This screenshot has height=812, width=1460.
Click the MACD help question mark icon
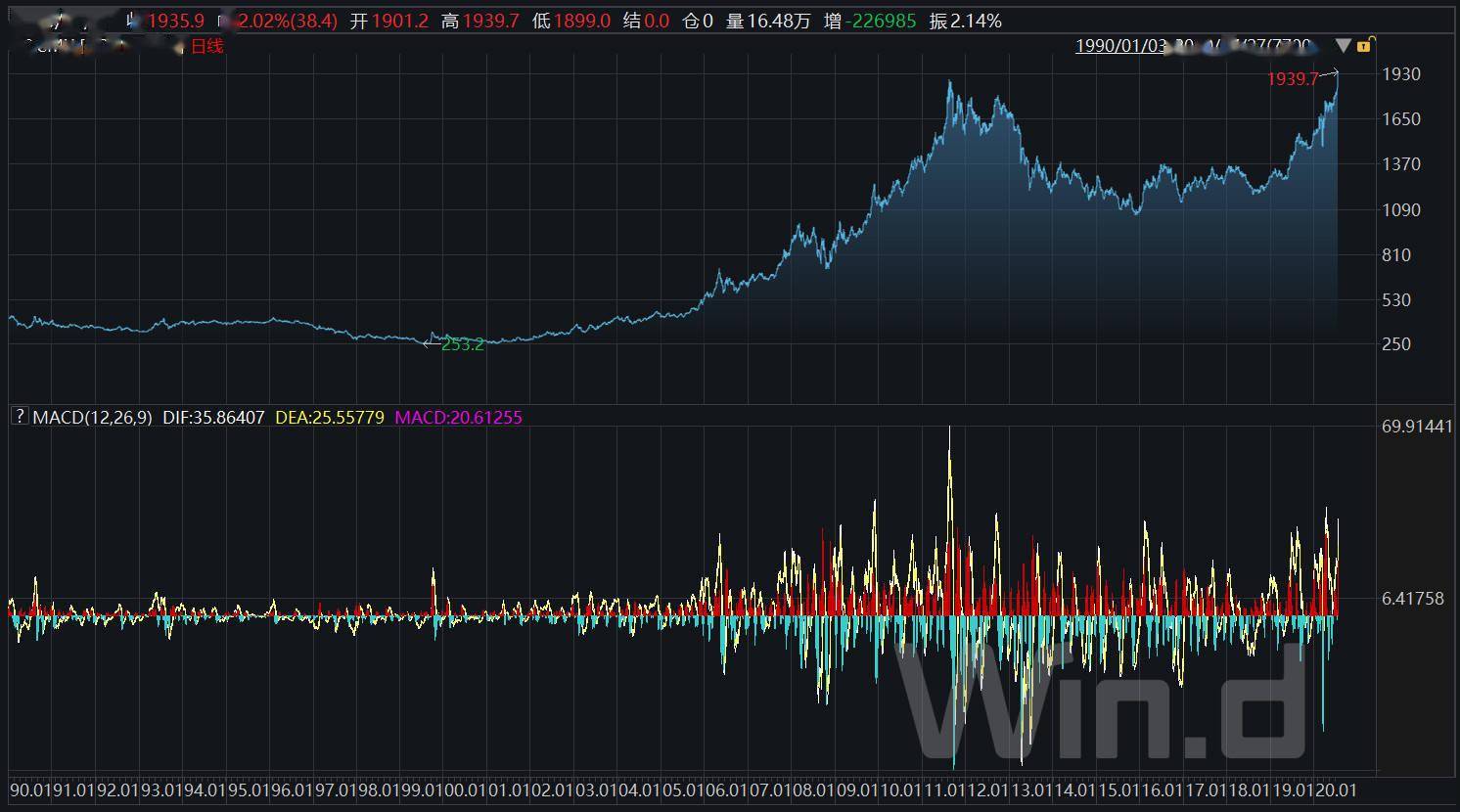(19, 416)
